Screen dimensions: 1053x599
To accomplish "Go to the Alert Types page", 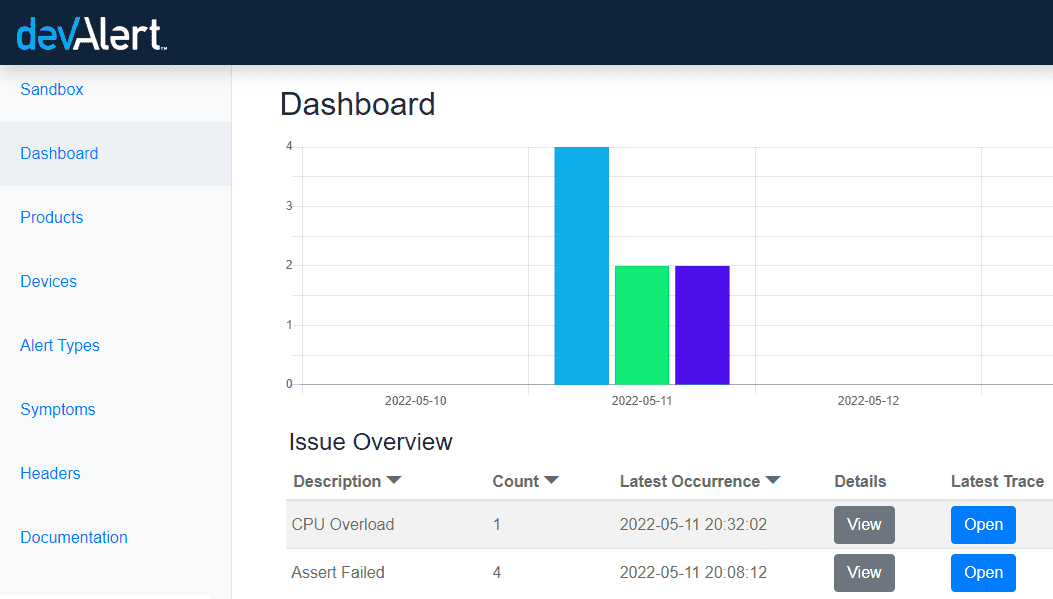I will [60, 345].
